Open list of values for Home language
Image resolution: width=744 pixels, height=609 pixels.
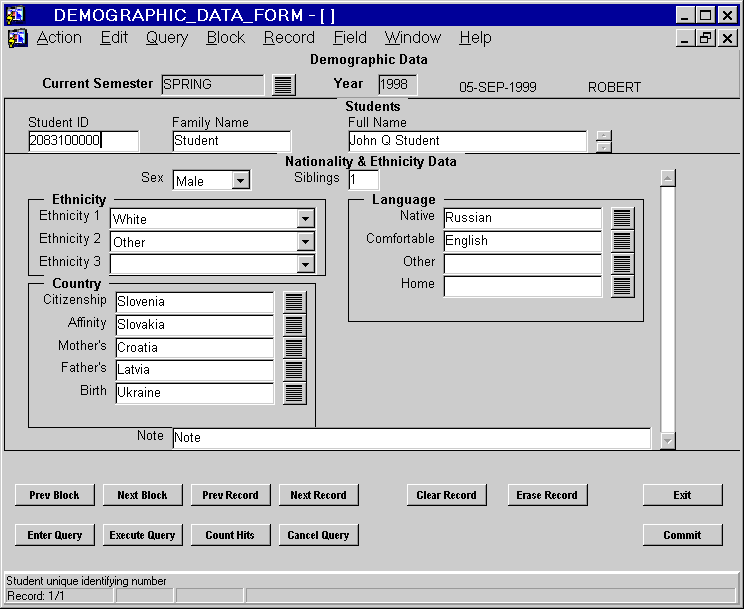click(622, 286)
